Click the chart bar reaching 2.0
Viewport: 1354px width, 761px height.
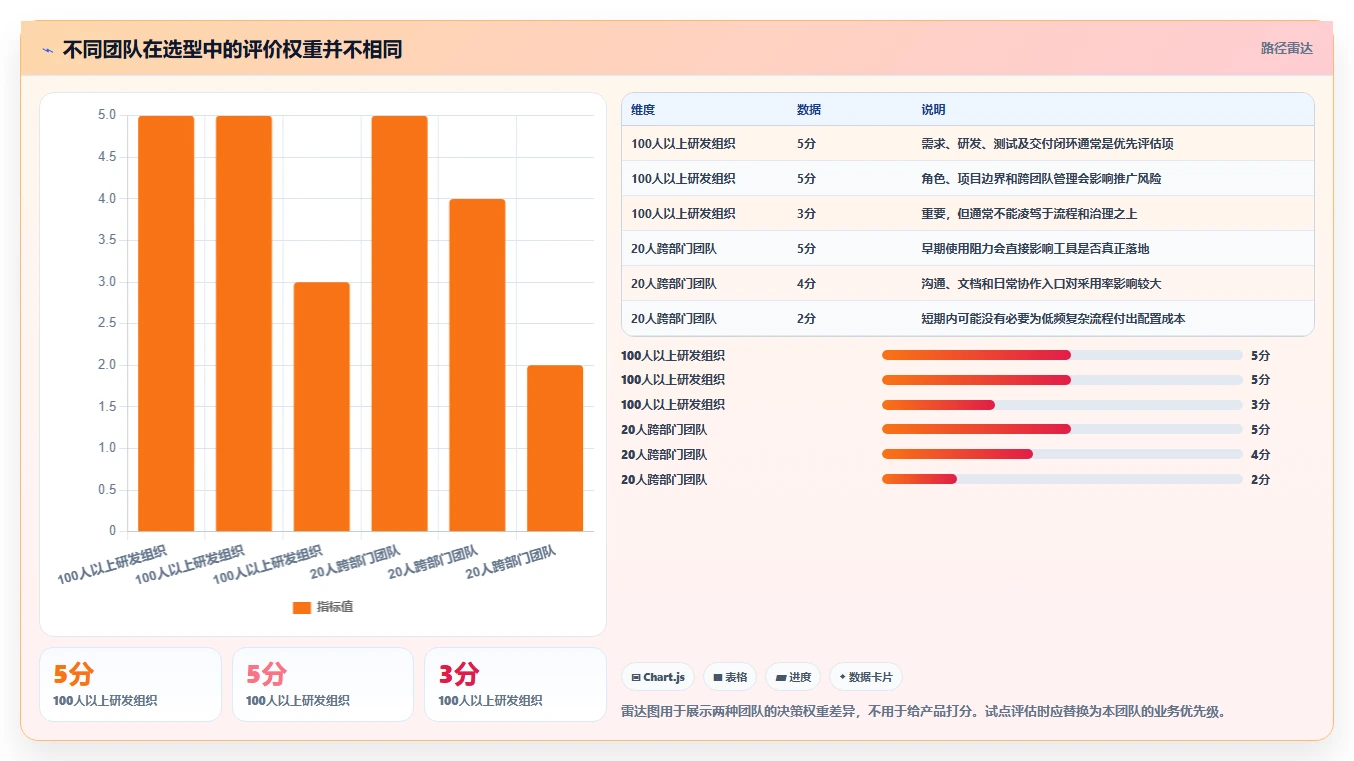click(555, 448)
